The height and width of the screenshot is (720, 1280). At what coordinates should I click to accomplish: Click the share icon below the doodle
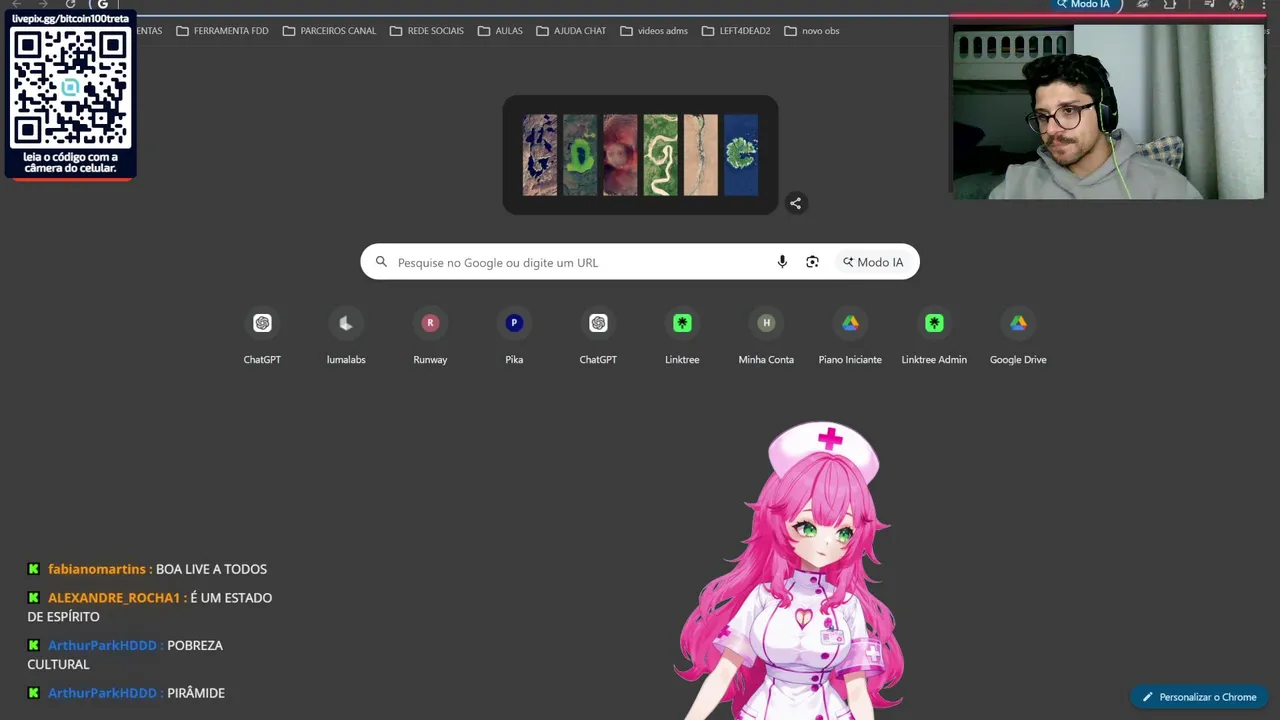795,203
